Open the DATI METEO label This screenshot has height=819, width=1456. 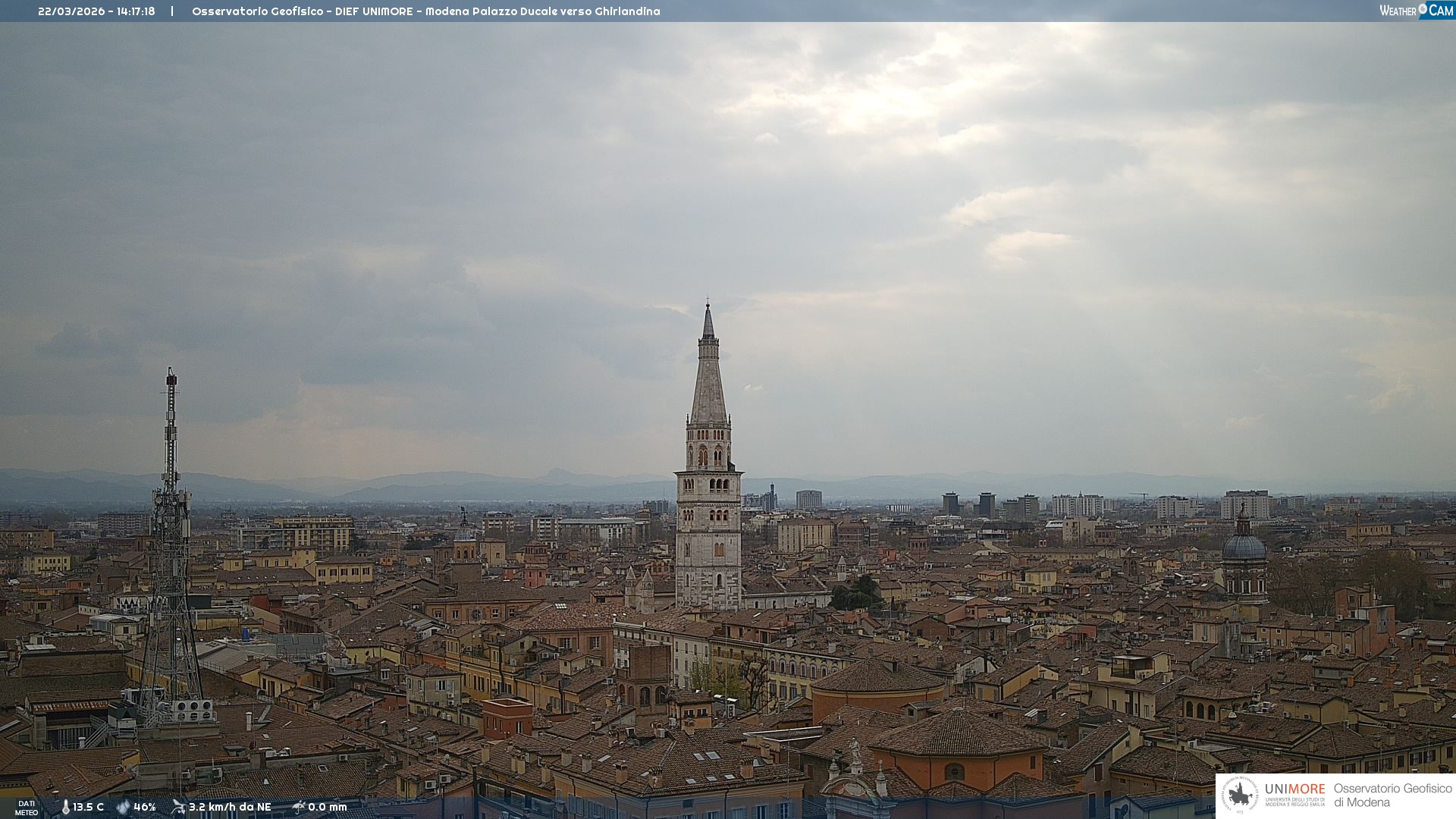27,808
